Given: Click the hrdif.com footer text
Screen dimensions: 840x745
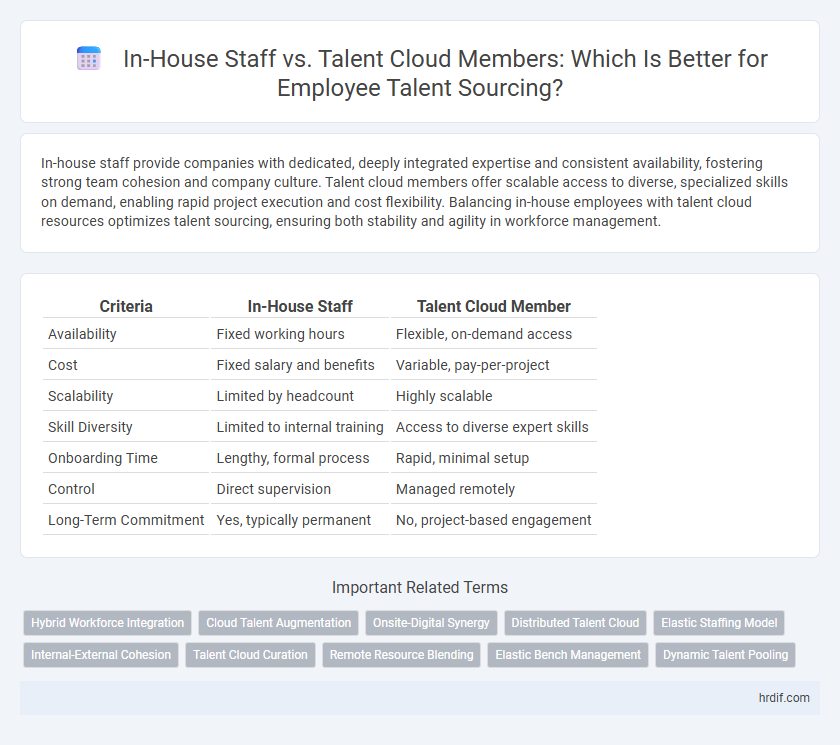Looking at the screenshot, I should point(784,697).
